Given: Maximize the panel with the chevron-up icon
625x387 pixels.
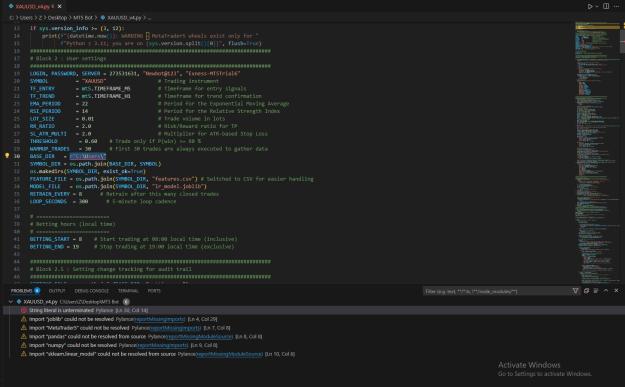Looking at the screenshot, I should [606, 291].
